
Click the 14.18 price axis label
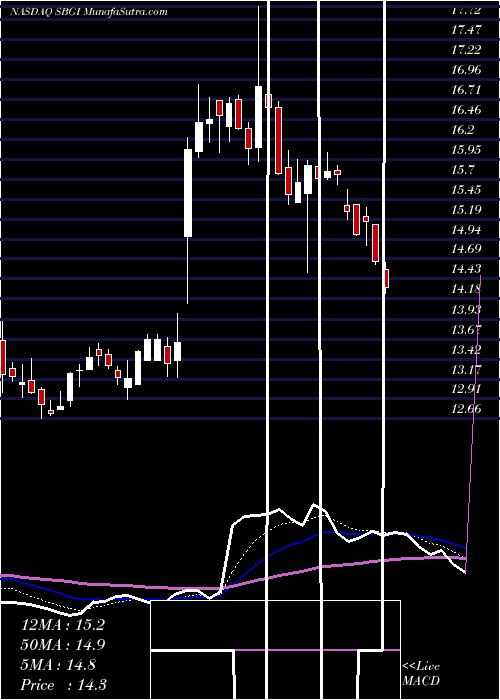[x=466, y=289]
